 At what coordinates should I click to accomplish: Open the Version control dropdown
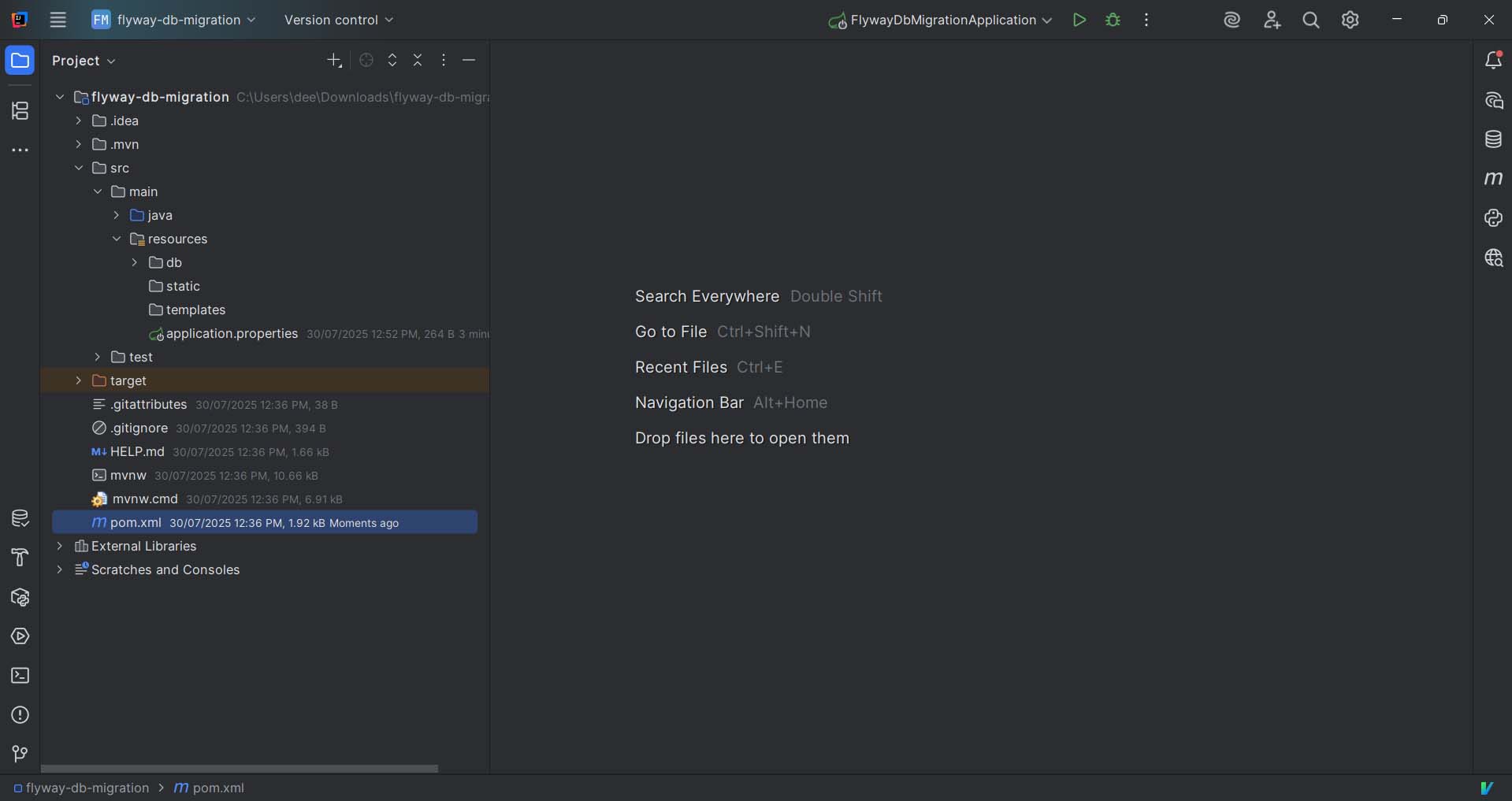pyautogui.click(x=339, y=20)
